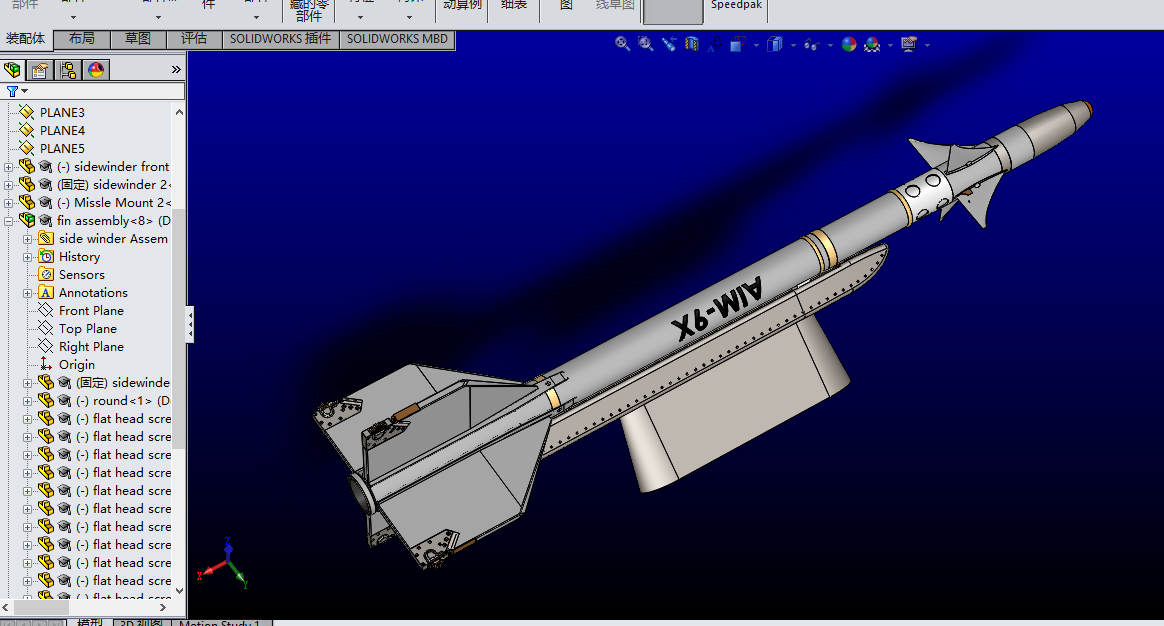
Task: Click the PLANE3 plane icon
Action: (27, 112)
